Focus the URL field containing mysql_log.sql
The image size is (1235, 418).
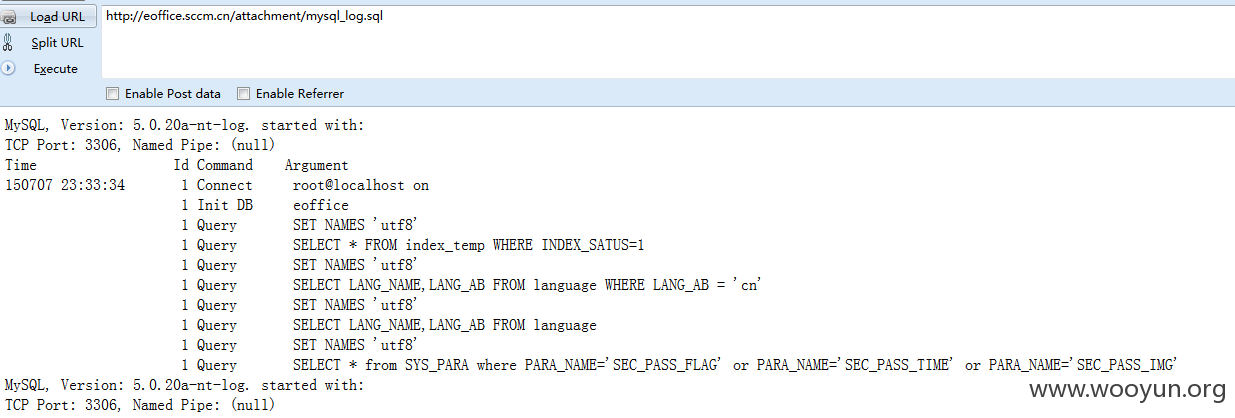666,40
